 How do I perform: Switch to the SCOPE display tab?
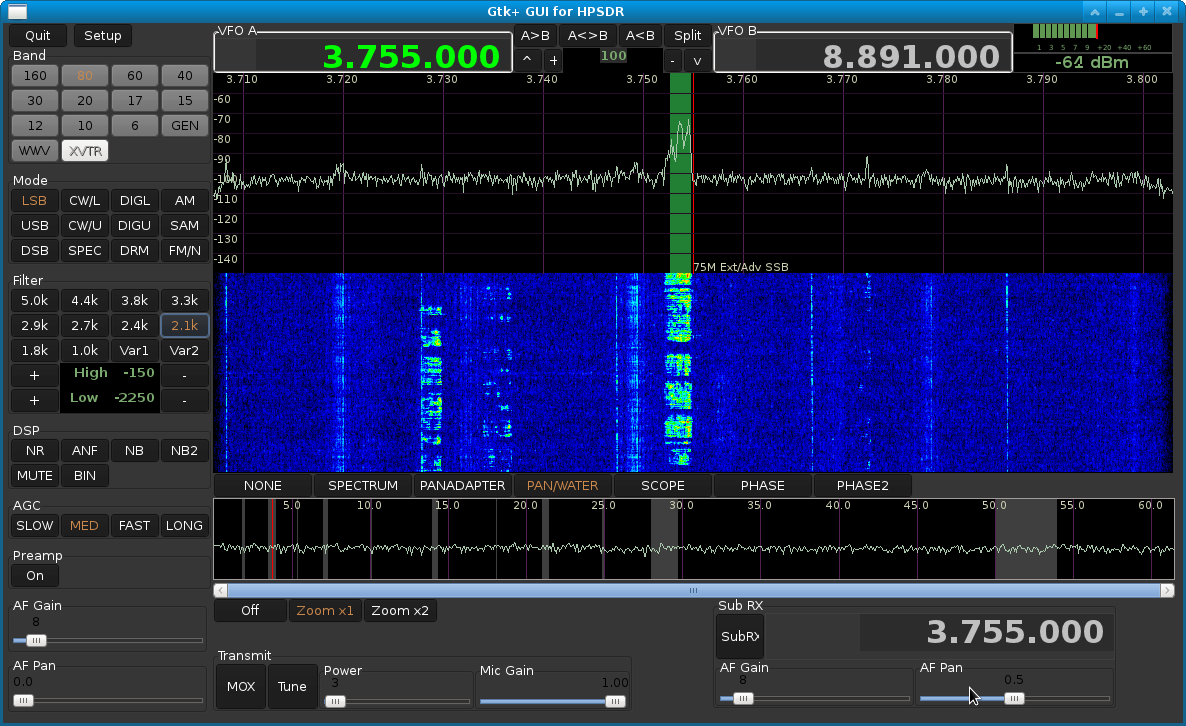(662, 485)
